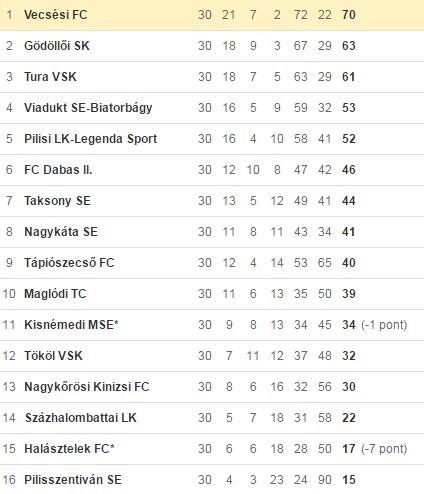Click Viadukt SE-Biatorbágy in the table
The height and width of the screenshot is (494, 424).
click(88, 108)
